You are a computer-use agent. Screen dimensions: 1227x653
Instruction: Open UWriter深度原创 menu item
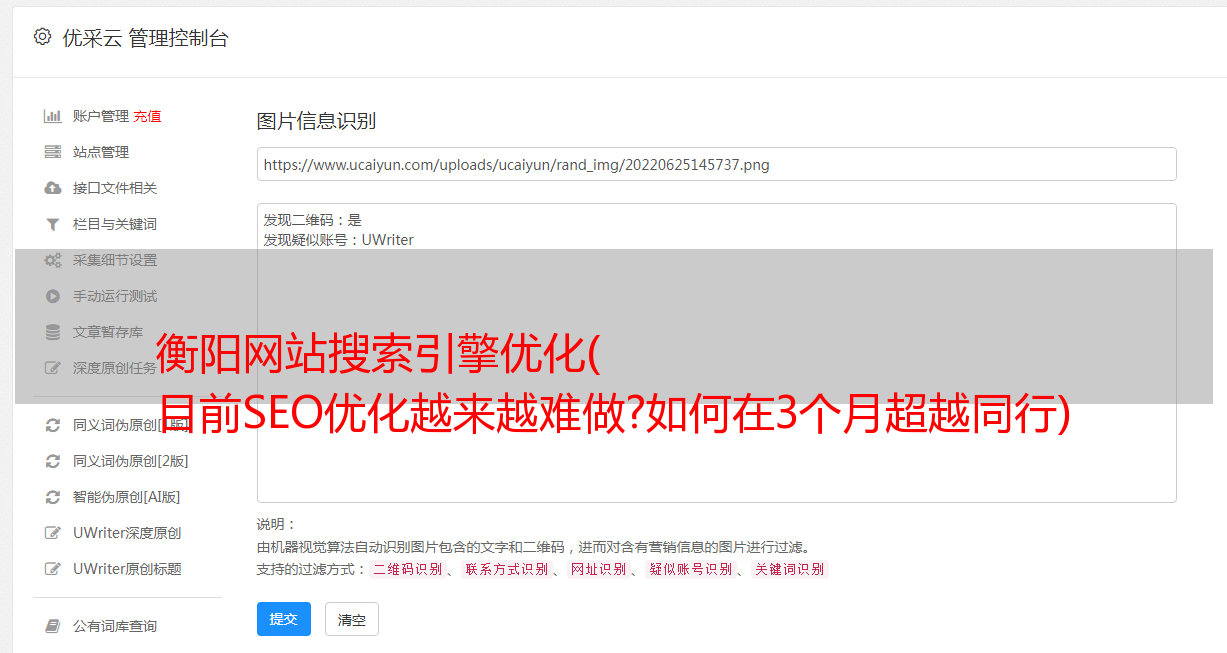[127, 533]
